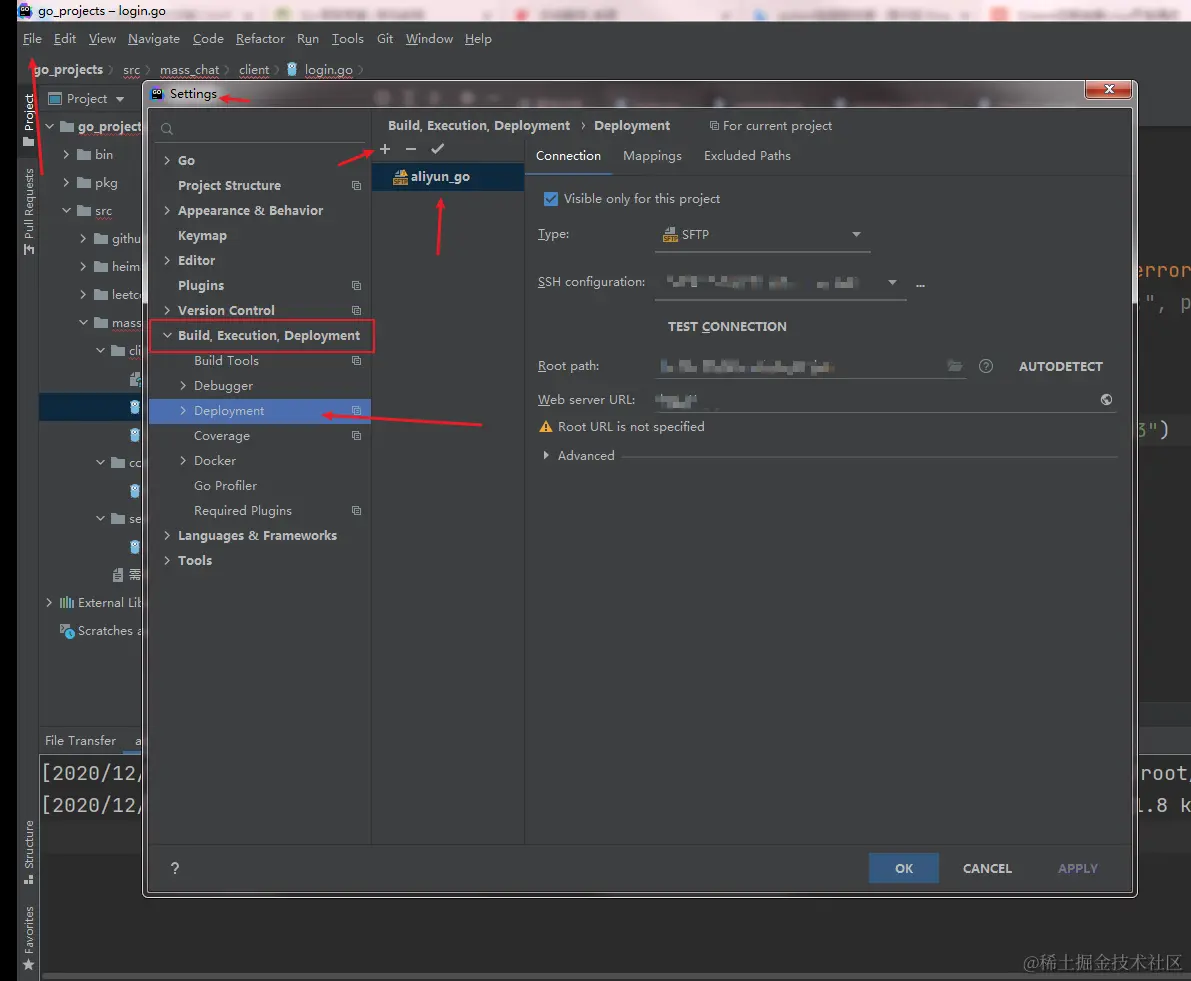The width and height of the screenshot is (1191, 981).
Task: Expand the pkg folder in project tree
Action: tap(66, 183)
